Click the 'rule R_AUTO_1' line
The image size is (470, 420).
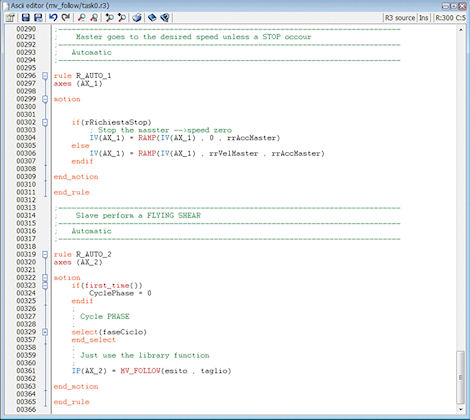tap(82, 76)
